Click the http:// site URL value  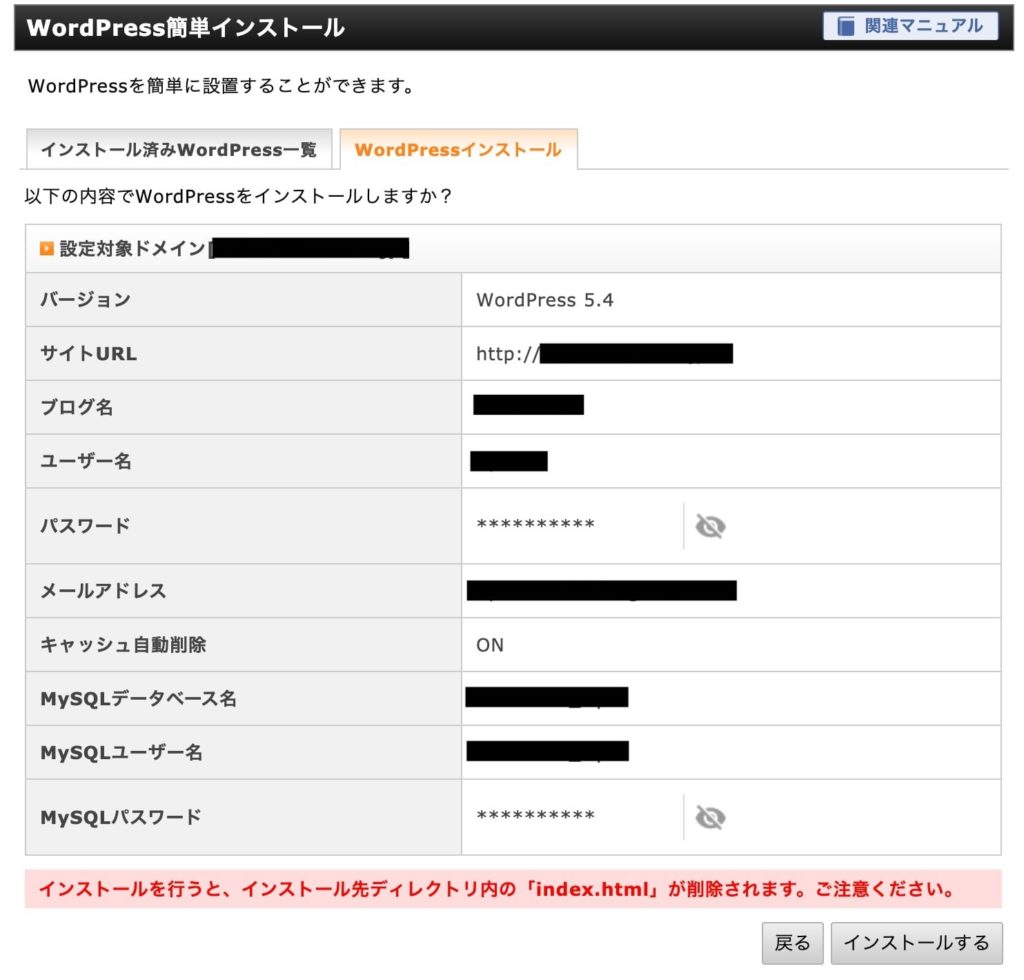[507, 354]
